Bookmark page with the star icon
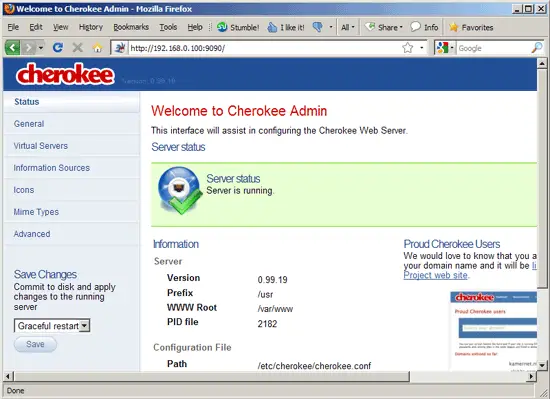 pos(408,48)
